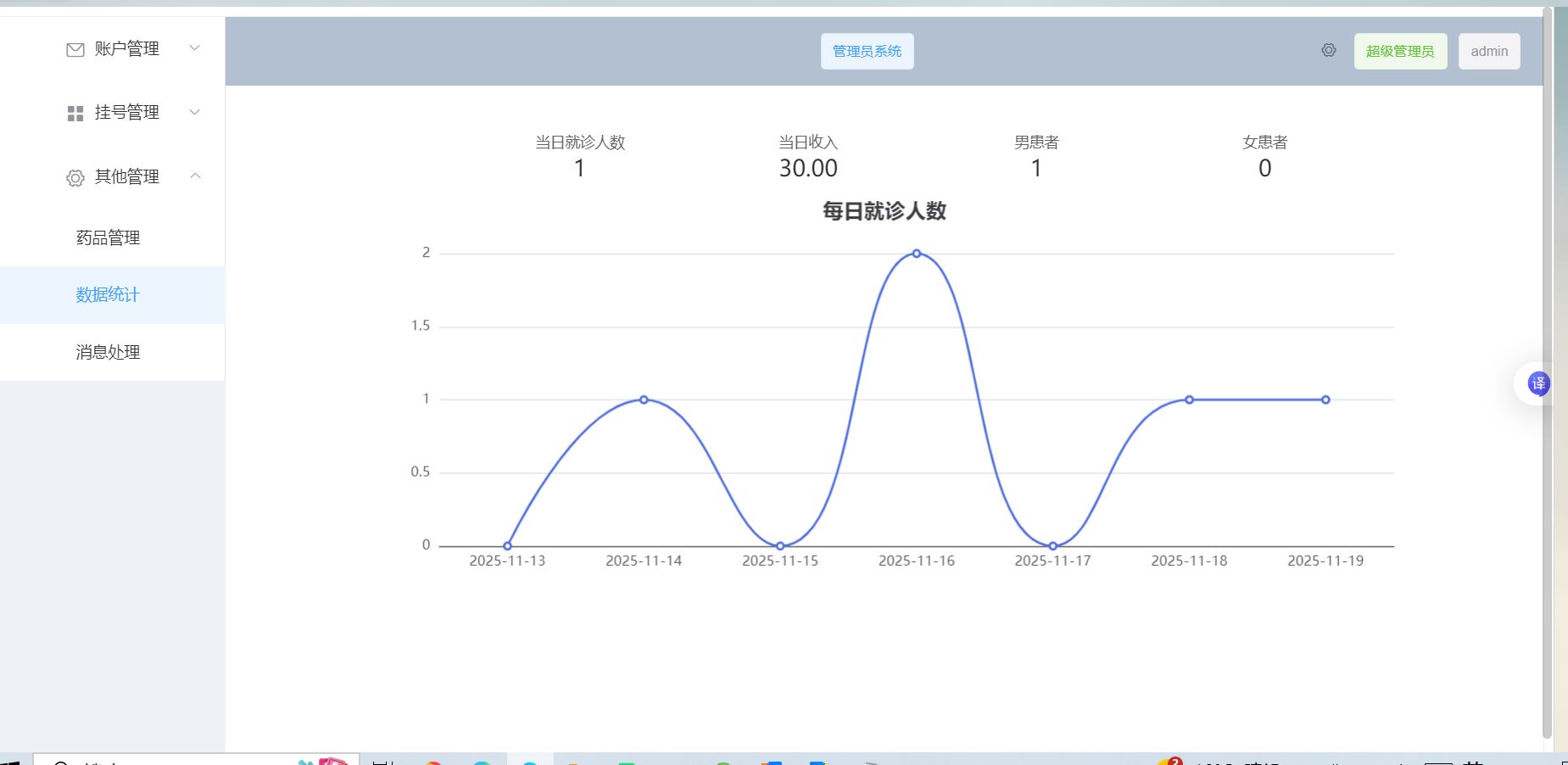Select the 数据统计 menu item

coord(108,295)
